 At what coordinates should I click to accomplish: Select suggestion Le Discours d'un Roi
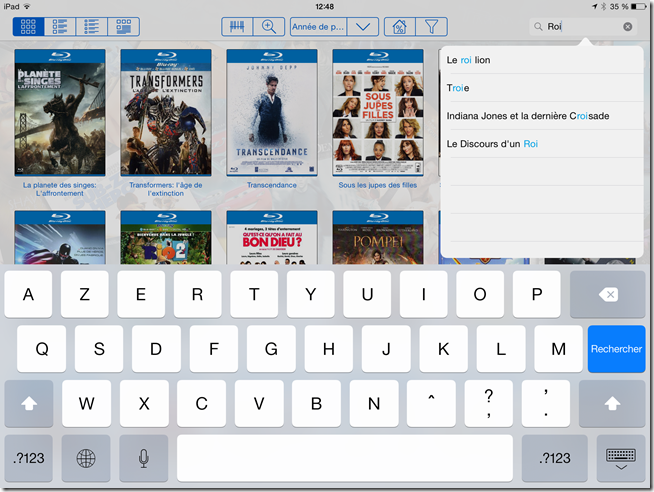[541, 144]
